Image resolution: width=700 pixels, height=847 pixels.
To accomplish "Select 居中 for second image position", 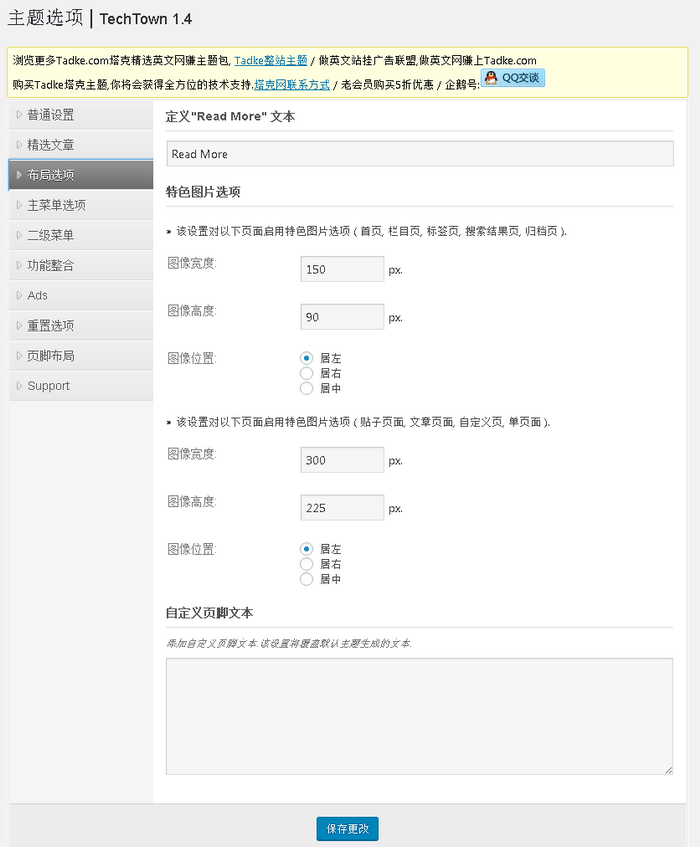I will click(307, 579).
